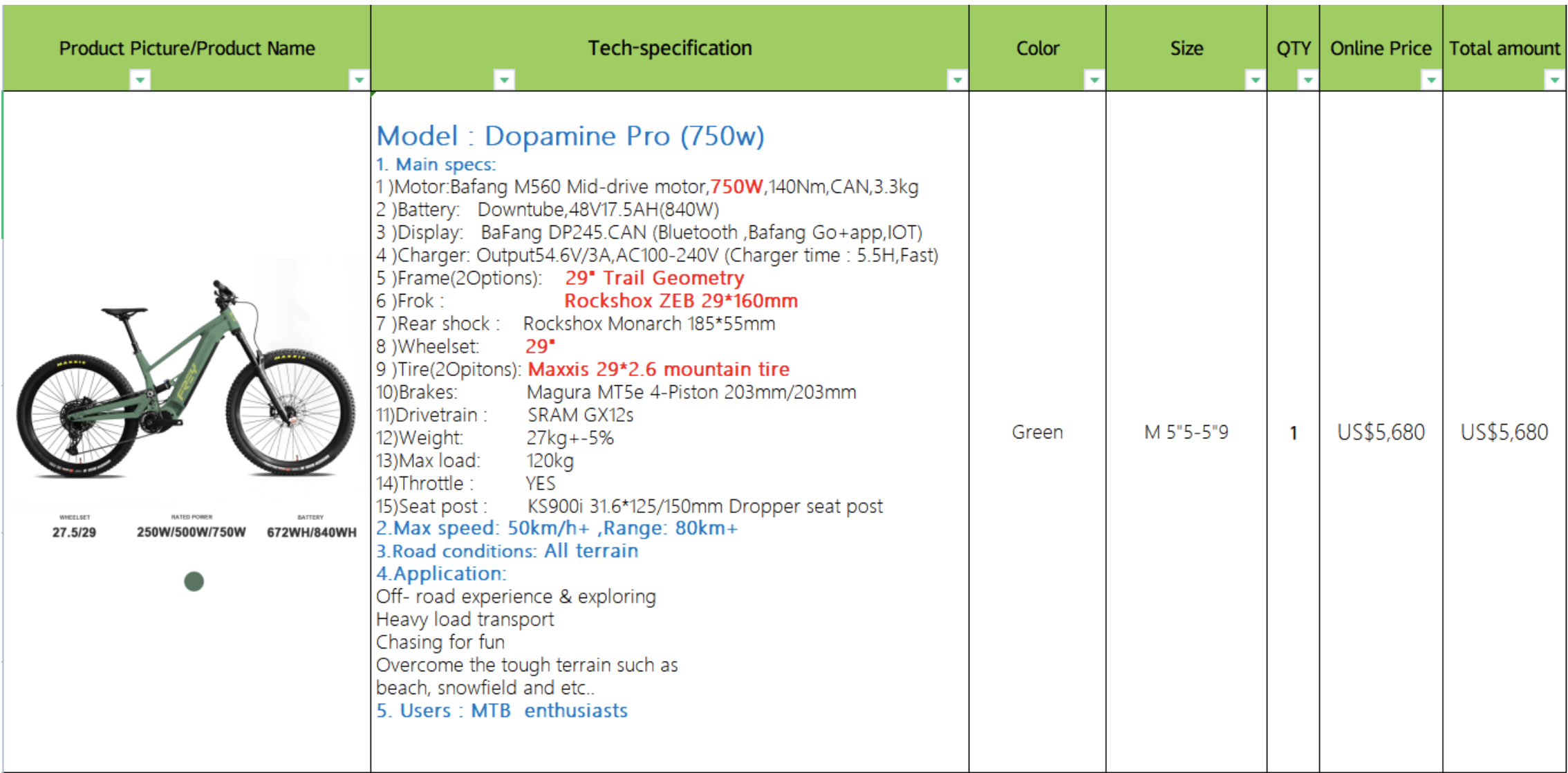Select the 'QTY' header cell
The width and height of the screenshot is (1568, 773).
(x=1294, y=48)
